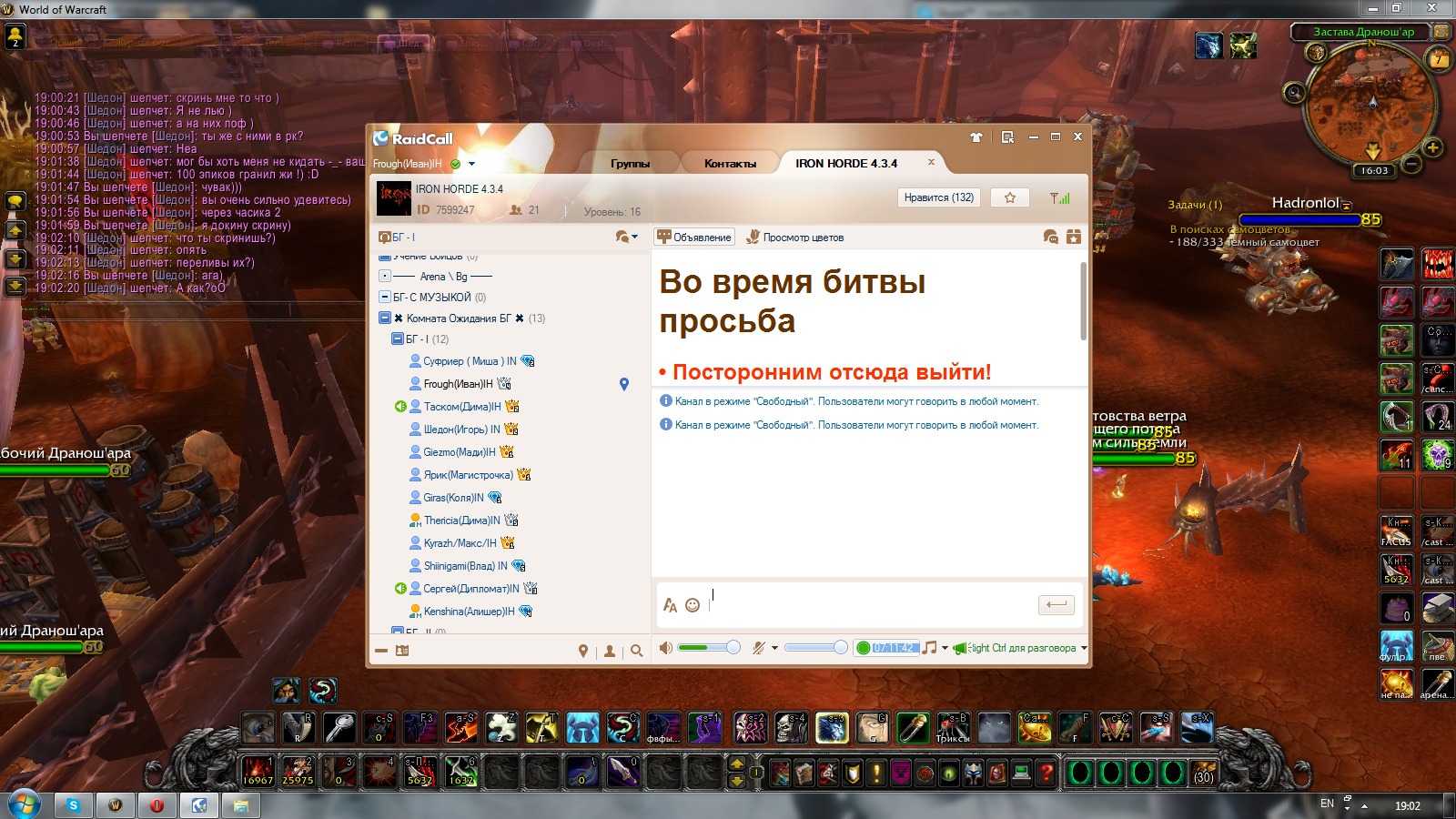Check the connection signal strength icon
Screen dimensions: 1456x819
[1060, 197]
